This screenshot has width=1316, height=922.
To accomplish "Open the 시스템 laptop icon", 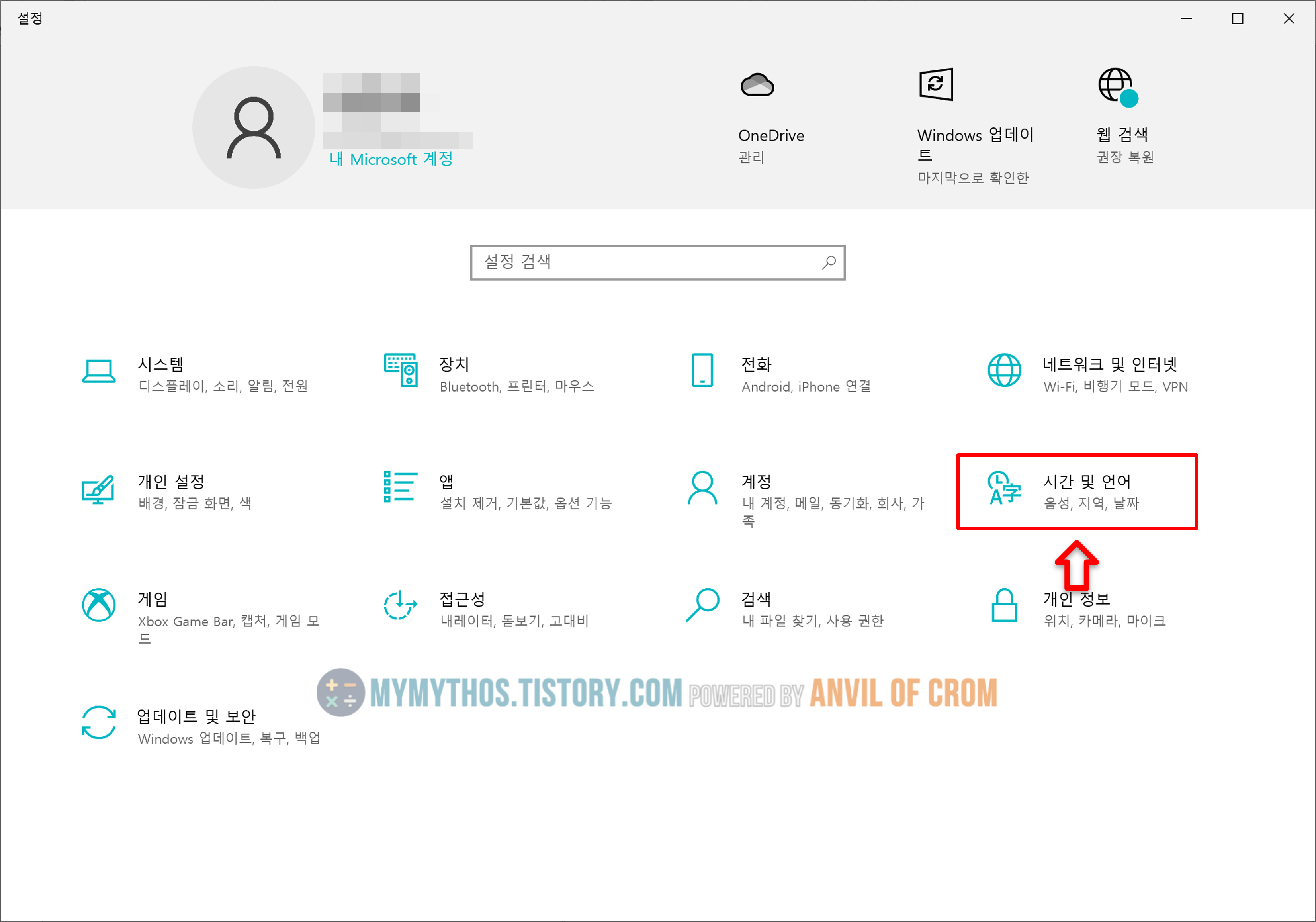I will click(99, 372).
